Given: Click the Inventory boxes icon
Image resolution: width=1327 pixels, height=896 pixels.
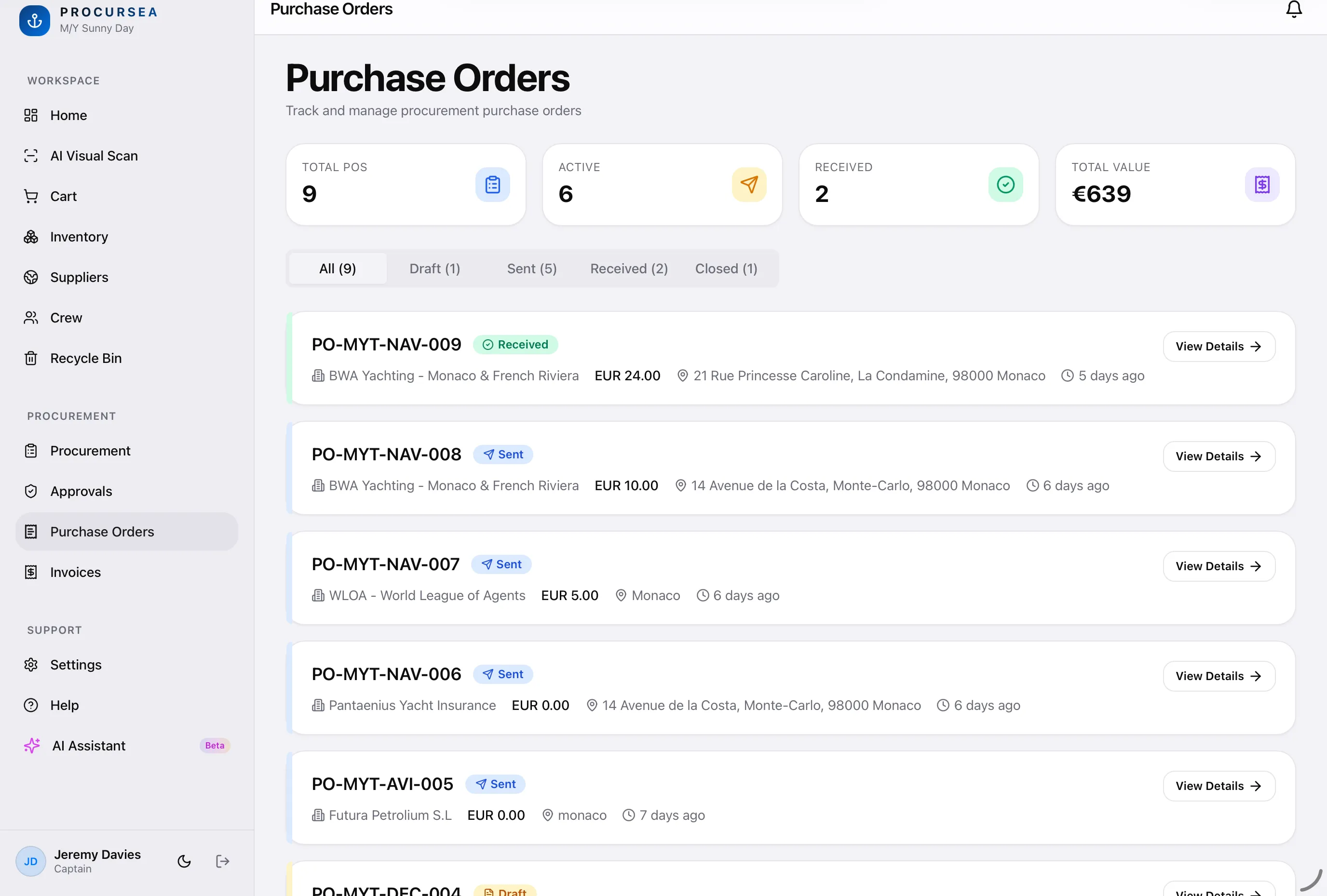Looking at the screenshot, I should [31, 237].
